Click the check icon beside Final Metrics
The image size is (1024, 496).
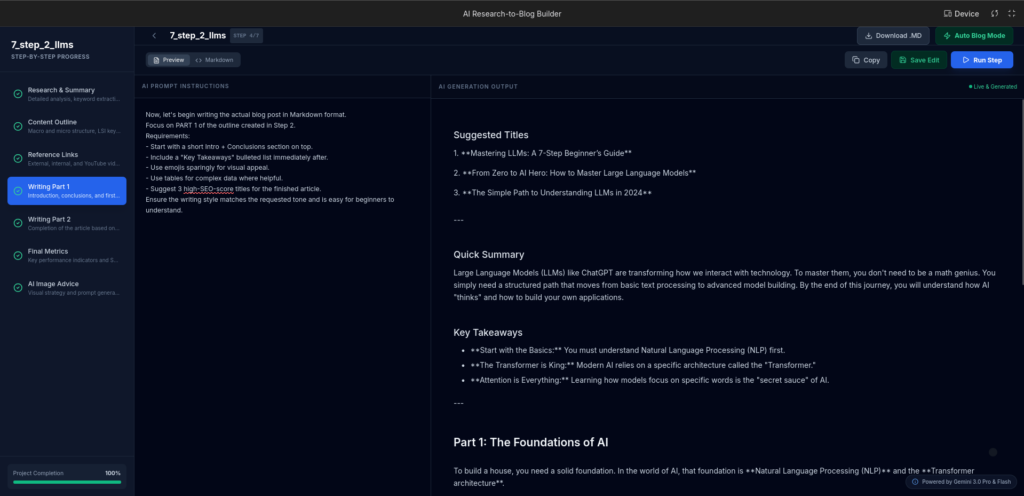pos(18,255)
